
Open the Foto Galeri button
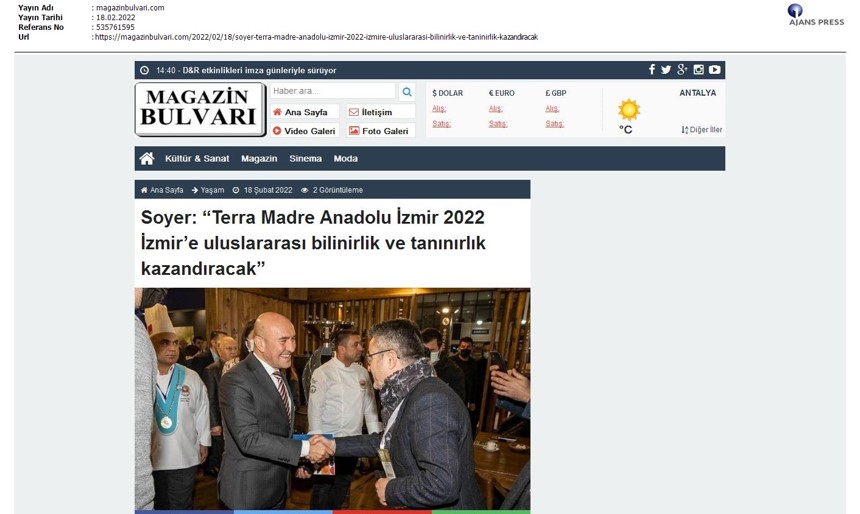pos(381,131)
